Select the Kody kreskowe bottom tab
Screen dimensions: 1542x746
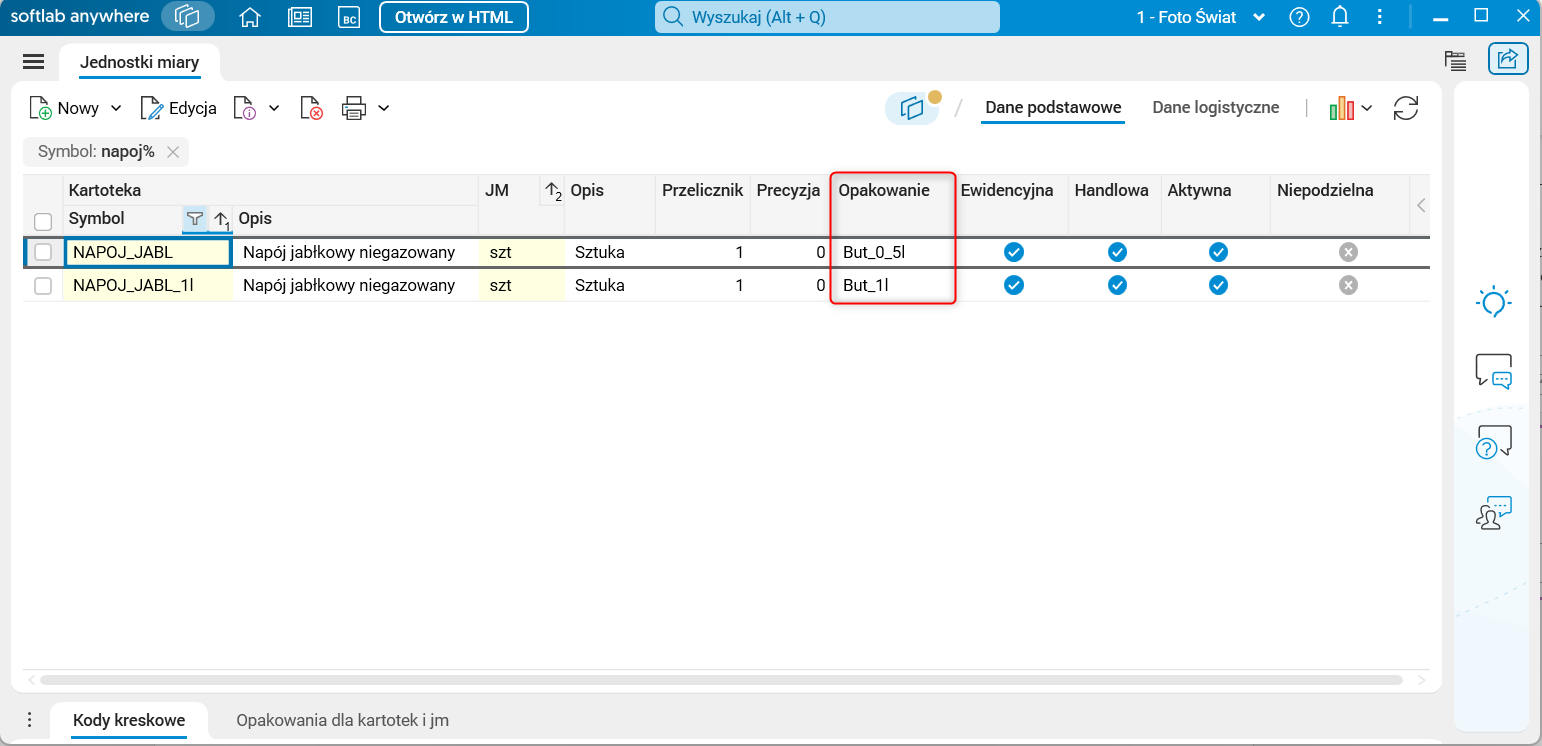point(129,720)
